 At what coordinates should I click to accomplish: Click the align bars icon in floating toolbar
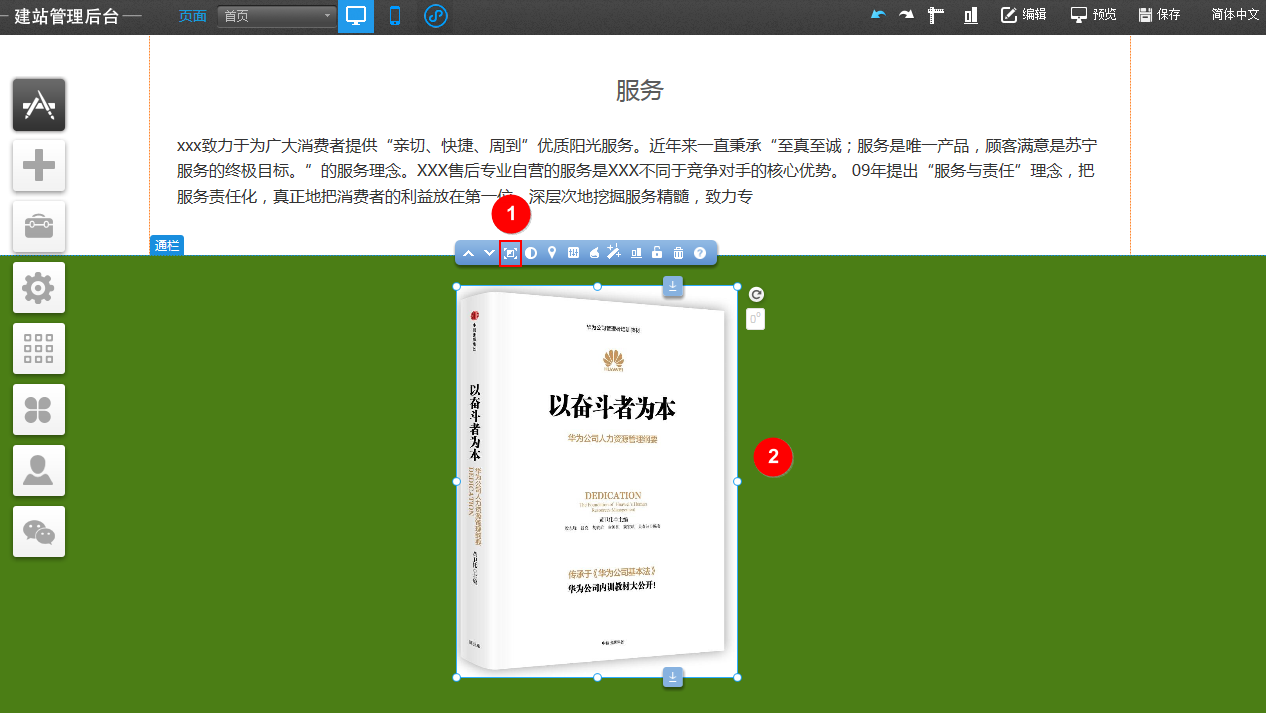tap(637, 253)
